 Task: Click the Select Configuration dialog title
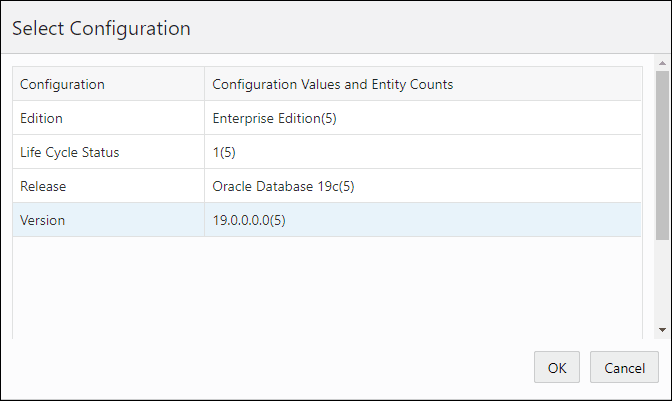pos(101,28)
